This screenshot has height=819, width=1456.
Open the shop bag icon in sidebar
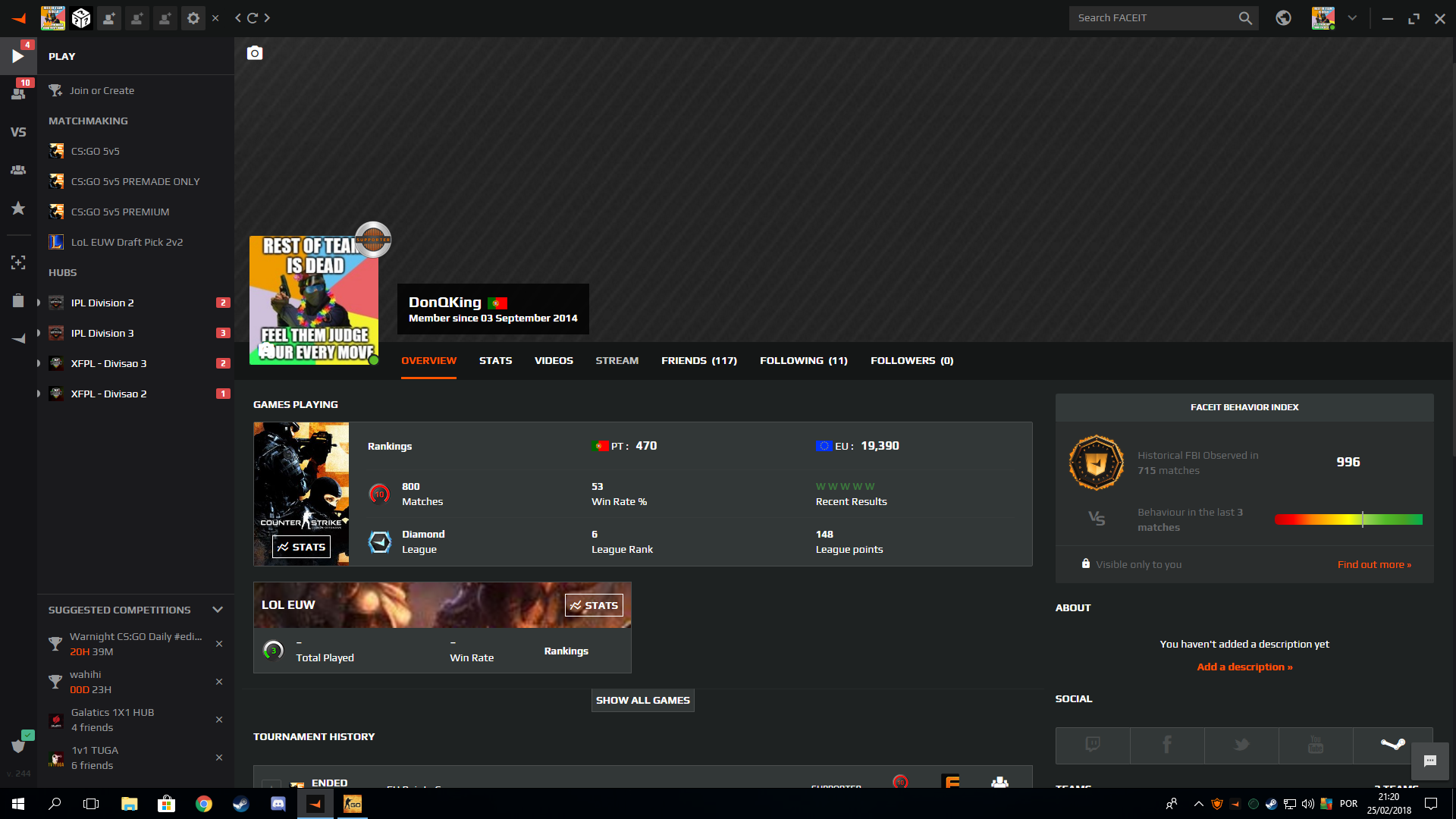[18, 300]
